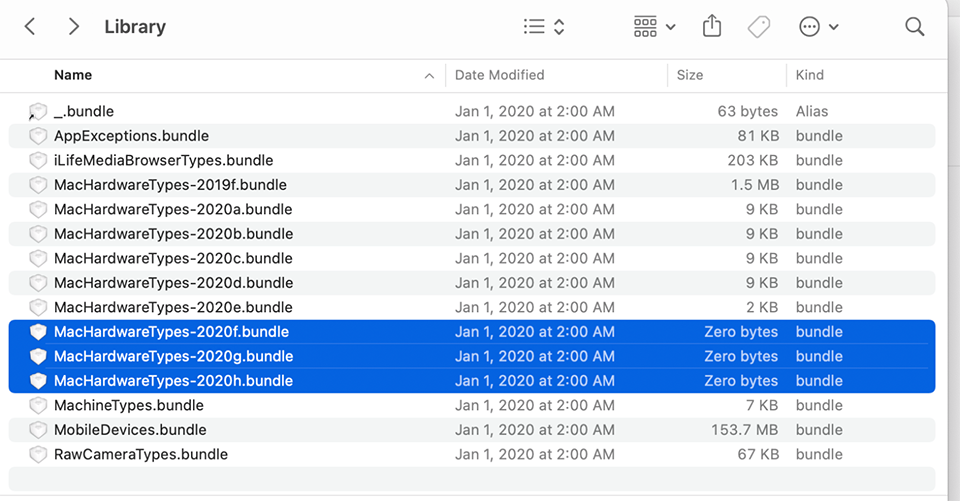Image resolution: width=960 pixels, height=501 pixels.
Task: Click the Search magnifier icon
Action: (x=915, y=27)
